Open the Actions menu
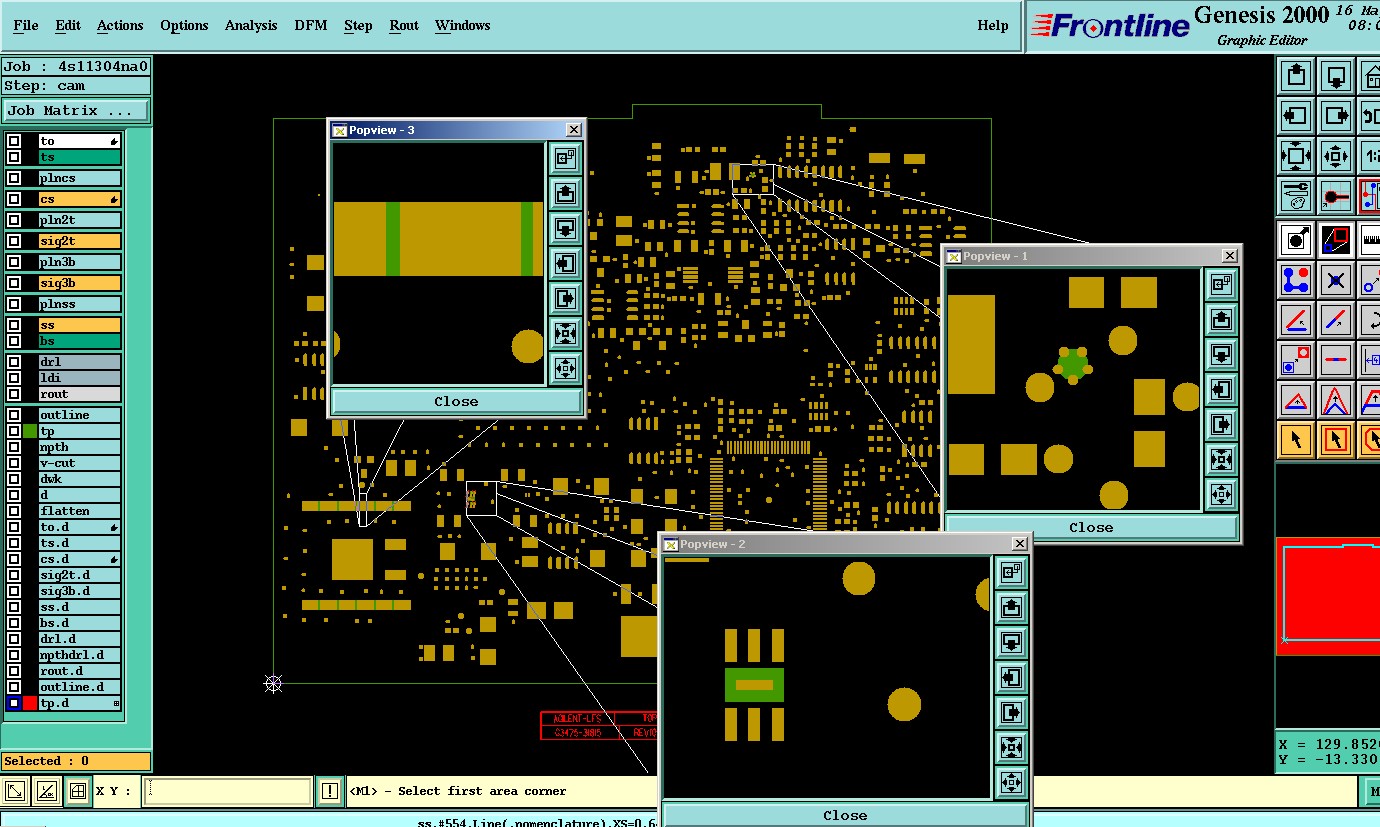The width and height of the screenshot is (1380, 827). coord(120,25)
